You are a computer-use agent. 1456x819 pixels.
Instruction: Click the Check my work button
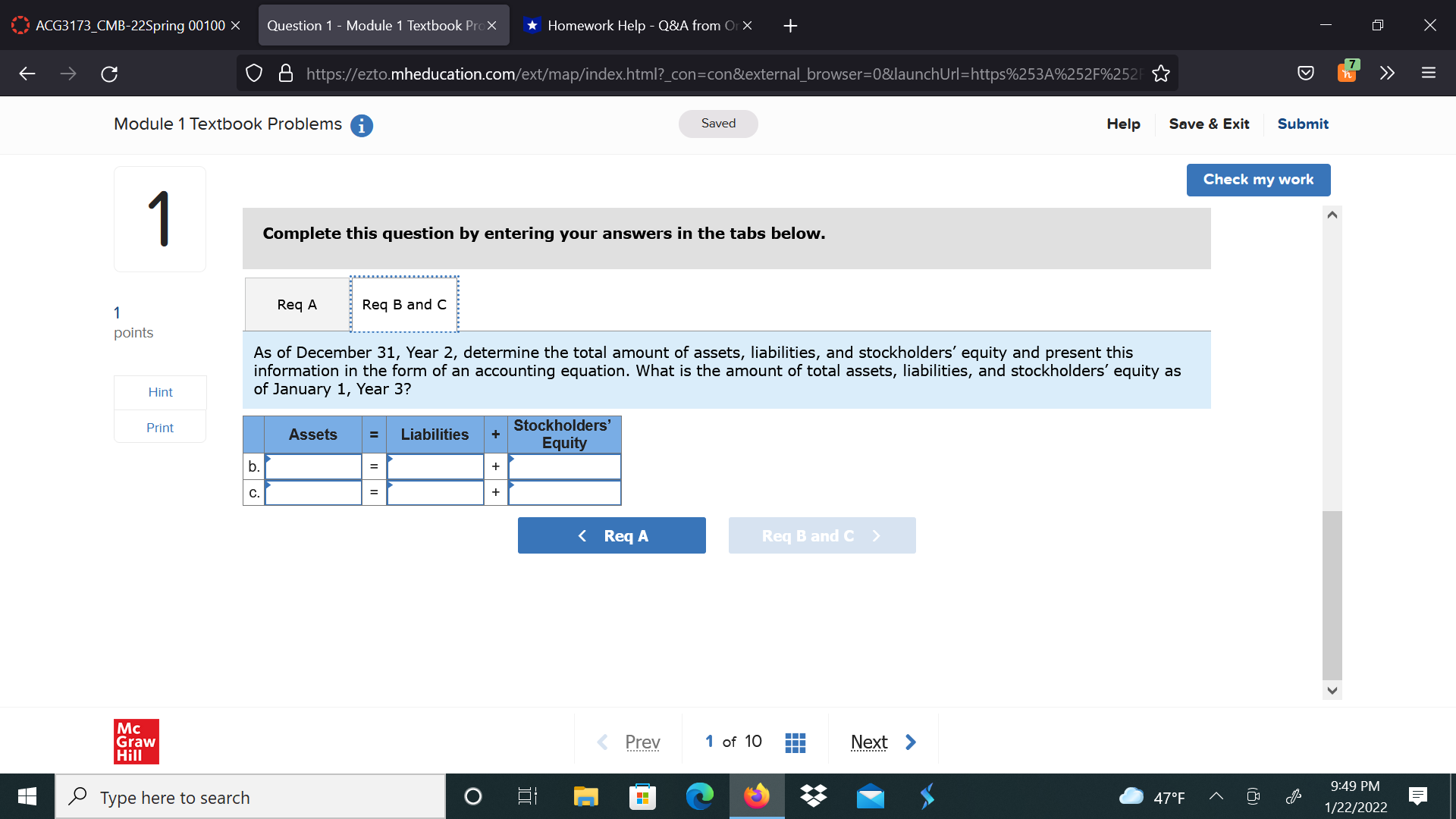(x=1257, y=180)
